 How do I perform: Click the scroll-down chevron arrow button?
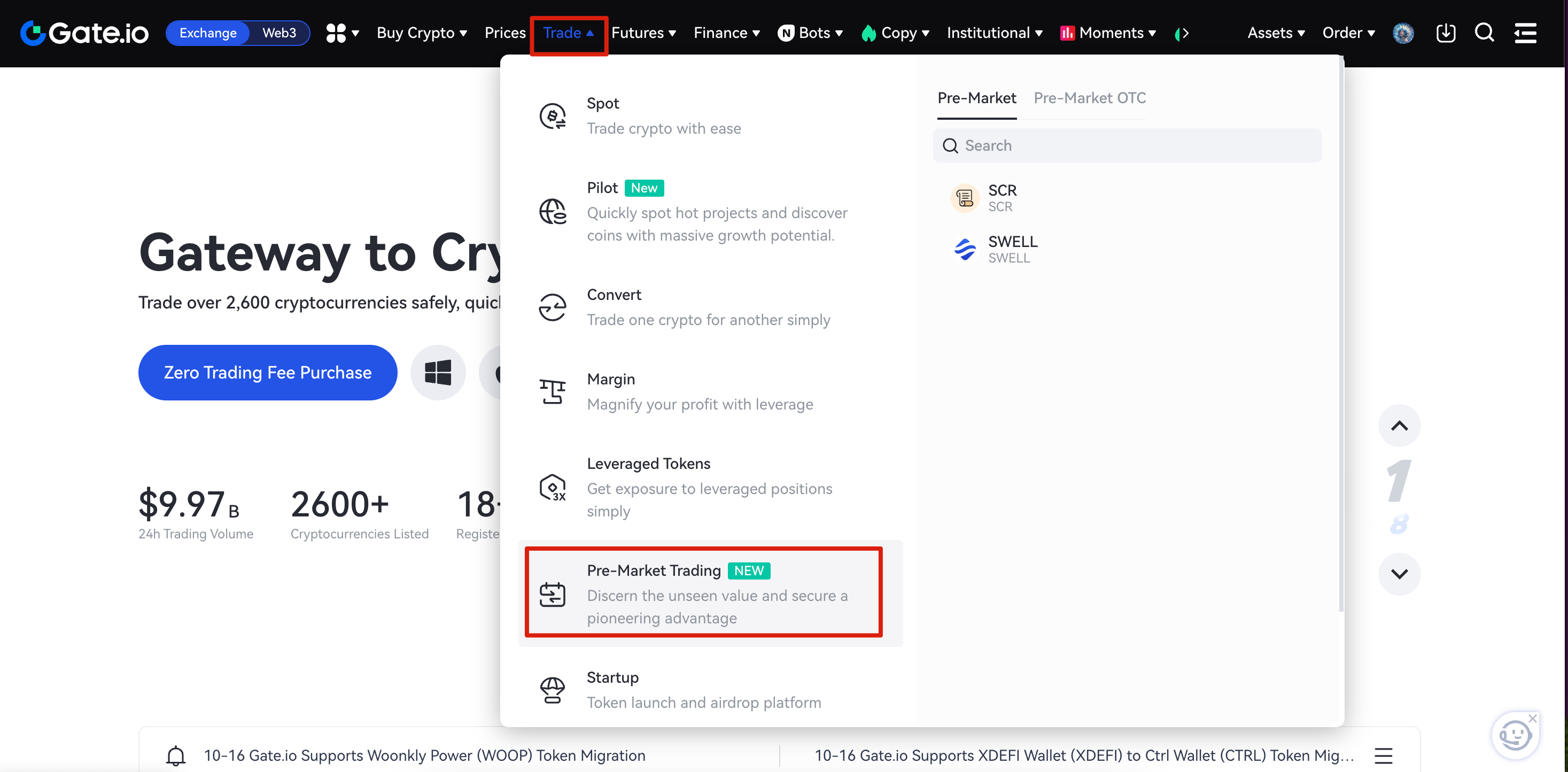pos(1400,574)
